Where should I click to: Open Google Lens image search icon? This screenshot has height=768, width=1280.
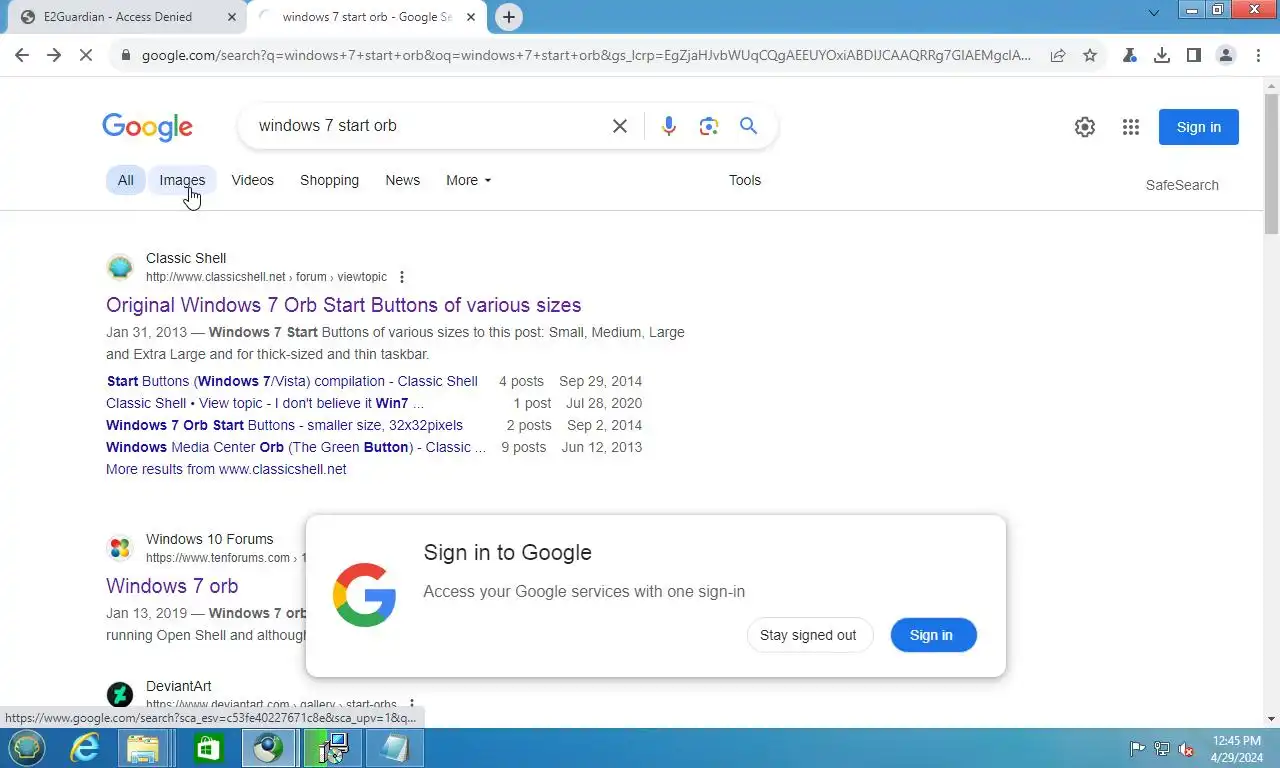pyautogui.click(x=709, y=126)
